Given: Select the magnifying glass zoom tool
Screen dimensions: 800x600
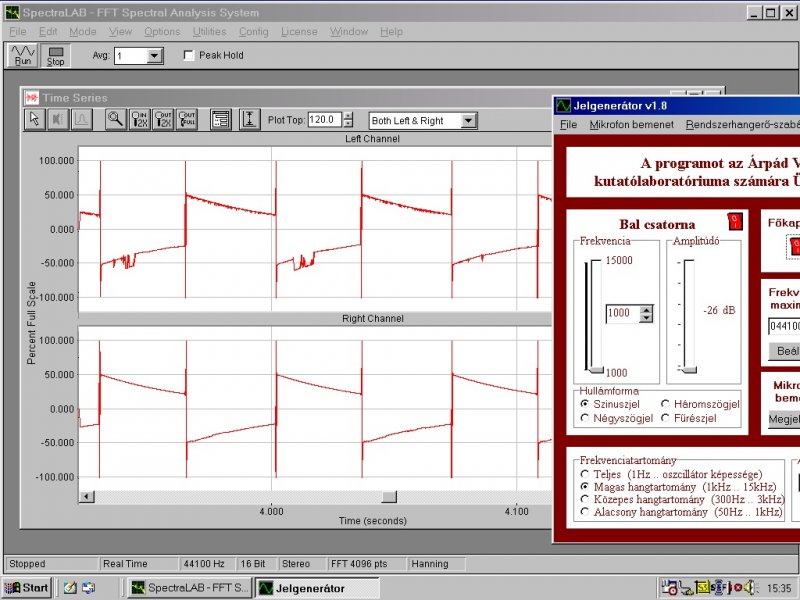Looking at the screenshot, I should [x=116, y=119].
